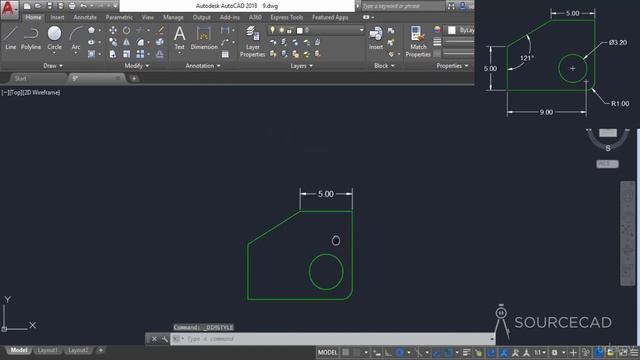Click the ByLayer object color swatch
The width and height of the screenshot is (640, 360).
coord(451,30)
